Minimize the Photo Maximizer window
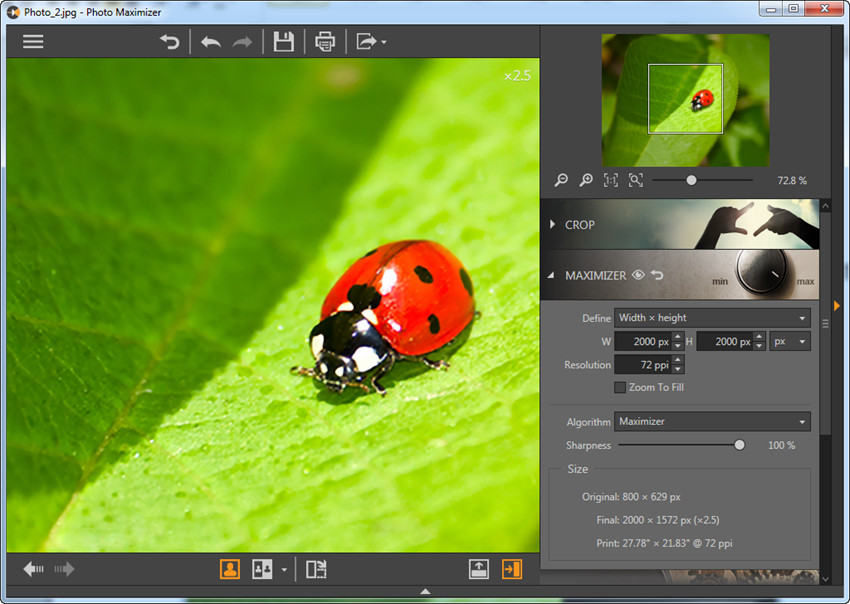This screenshot has width=850, height=604. (x=771, y=9)
